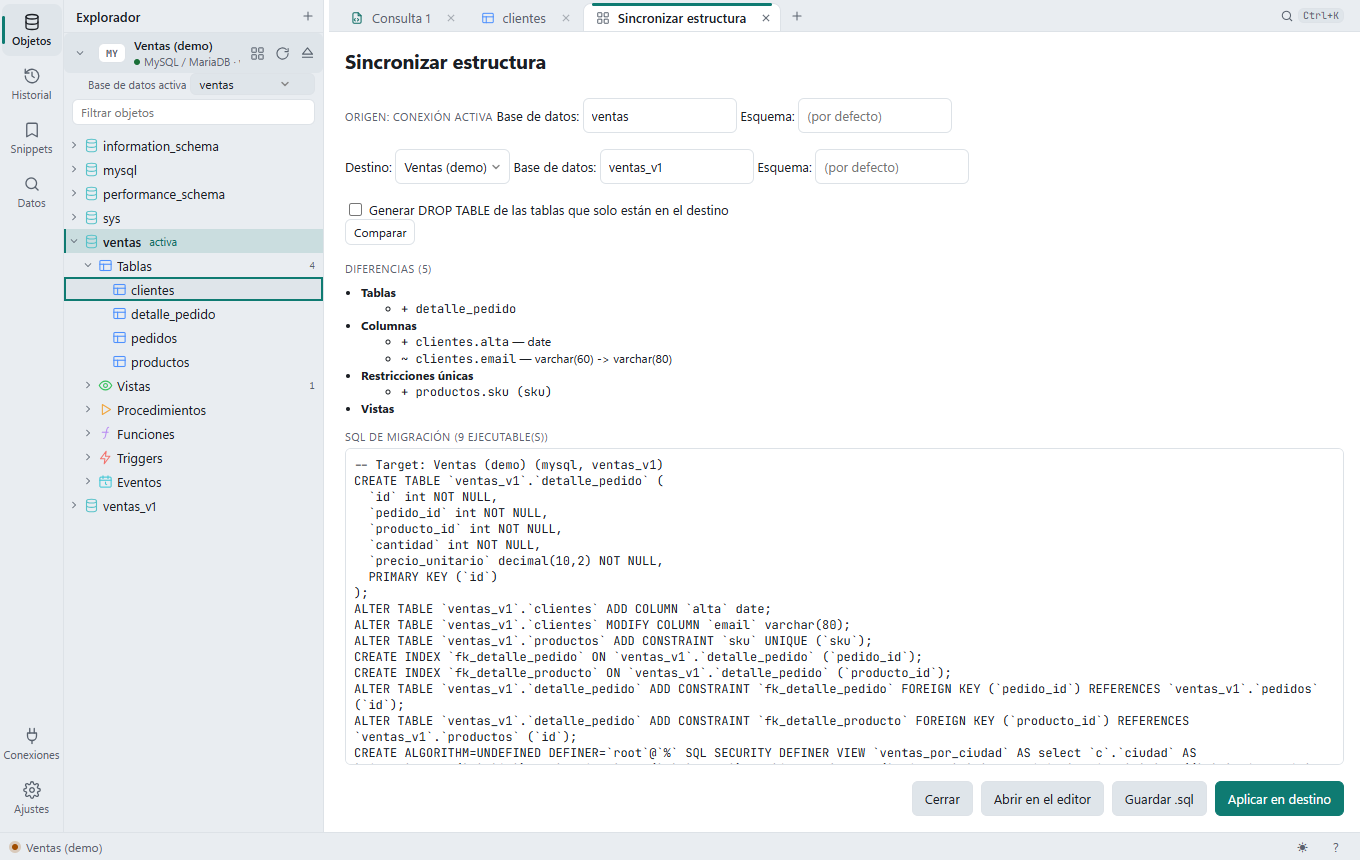The height and width of the screenshot is (860, 1360).
Task: Click the origin Base de datos field ventas
Action: pyautogui.click(x=660, y=116)
